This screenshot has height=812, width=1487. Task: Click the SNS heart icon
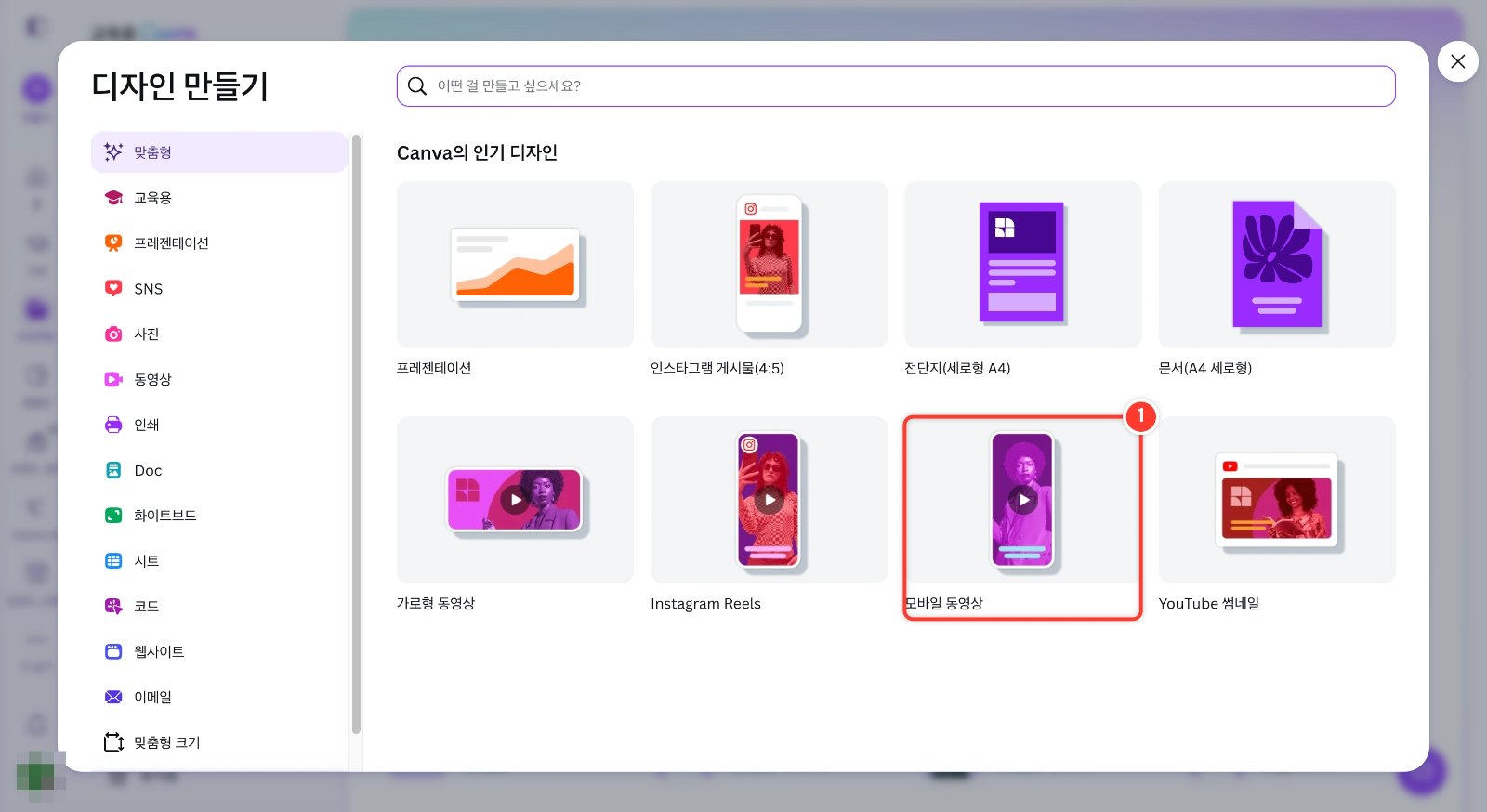coord(113,288)
